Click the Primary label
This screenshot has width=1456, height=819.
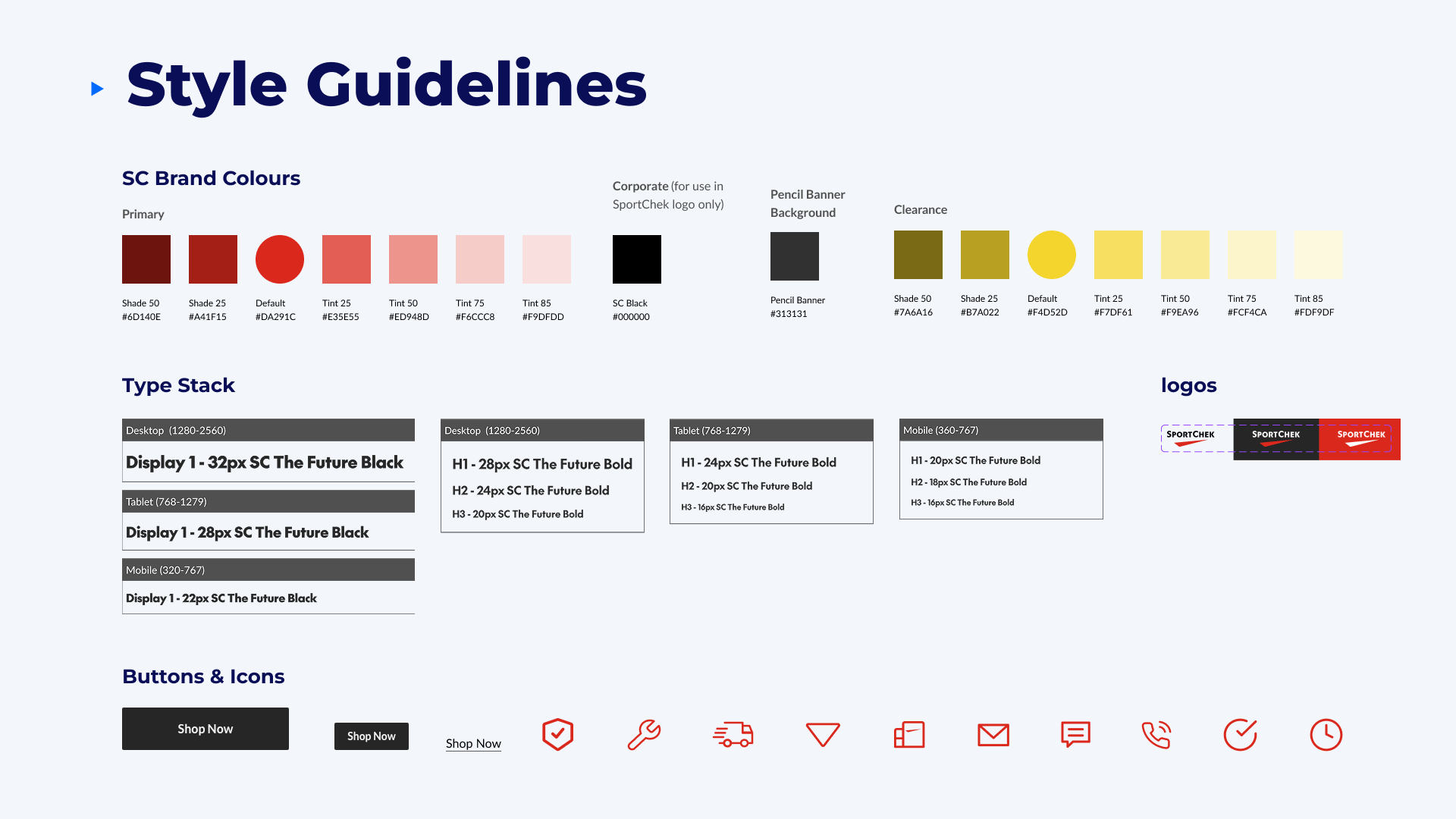point(143,214)
